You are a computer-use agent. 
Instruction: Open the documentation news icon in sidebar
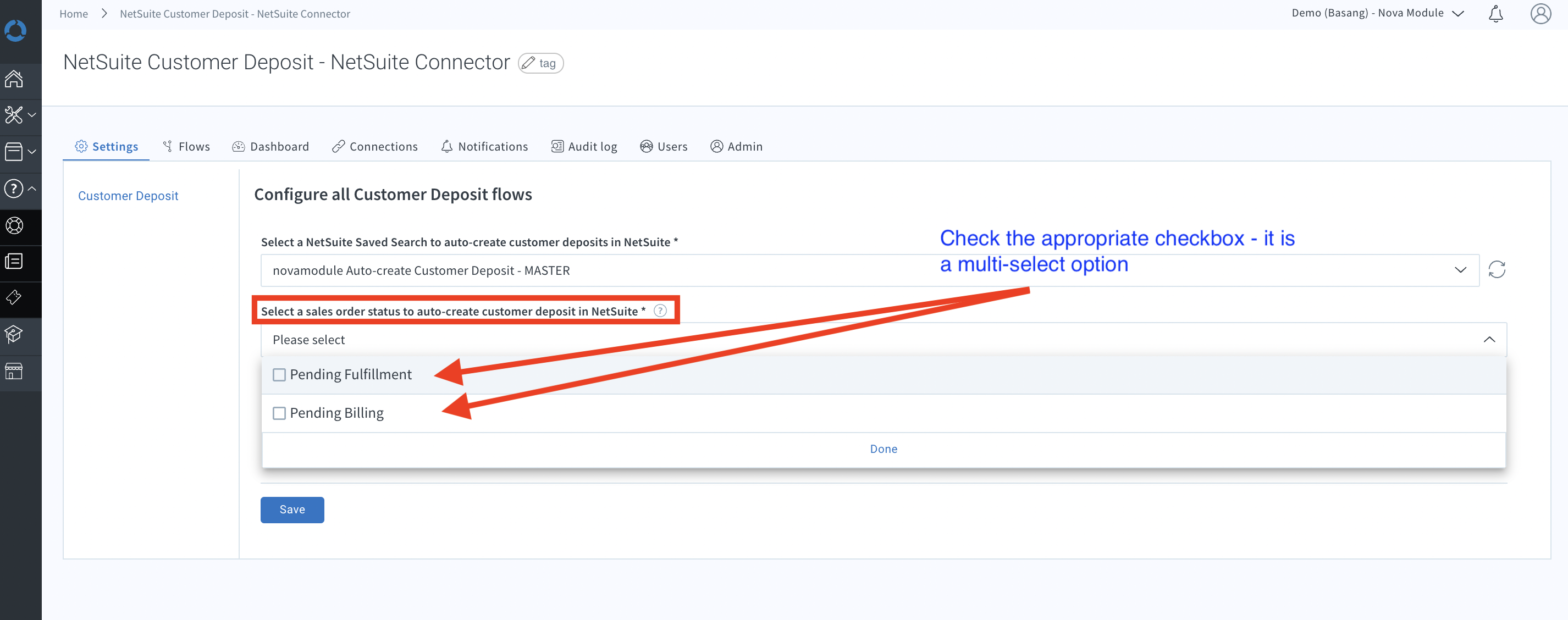[x=14, y=262]
